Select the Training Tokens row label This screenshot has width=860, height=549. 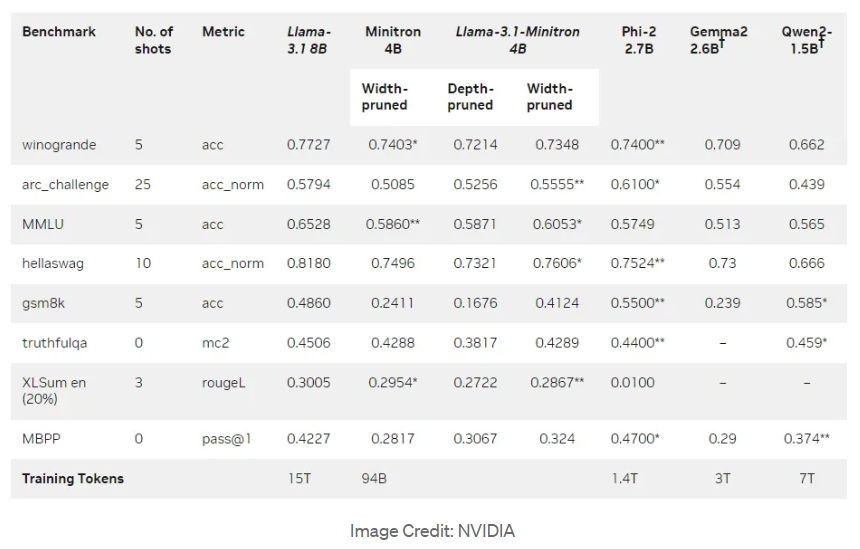(73, 479)
